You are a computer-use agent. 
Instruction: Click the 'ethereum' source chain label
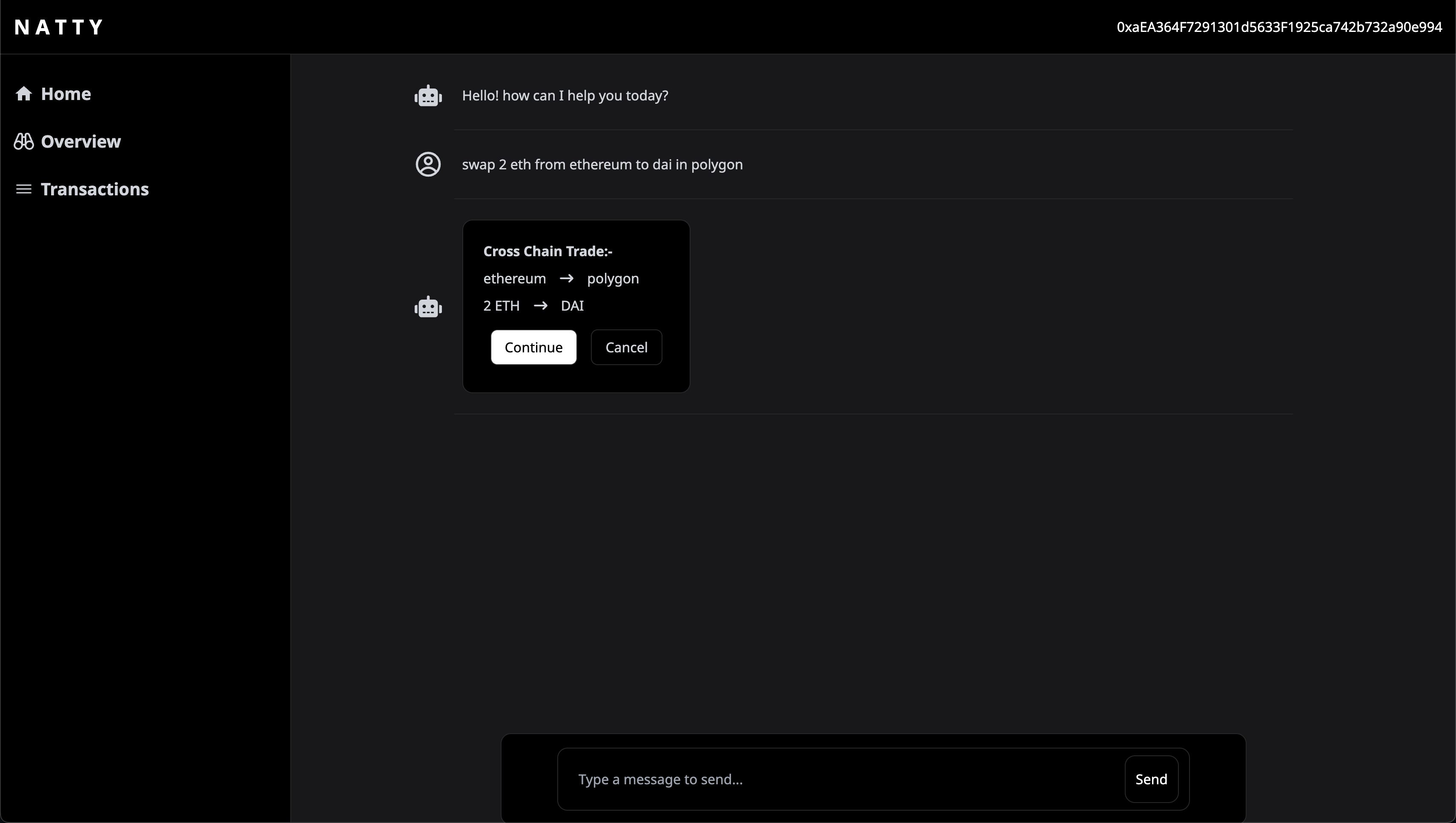click(x=515, y=279)
